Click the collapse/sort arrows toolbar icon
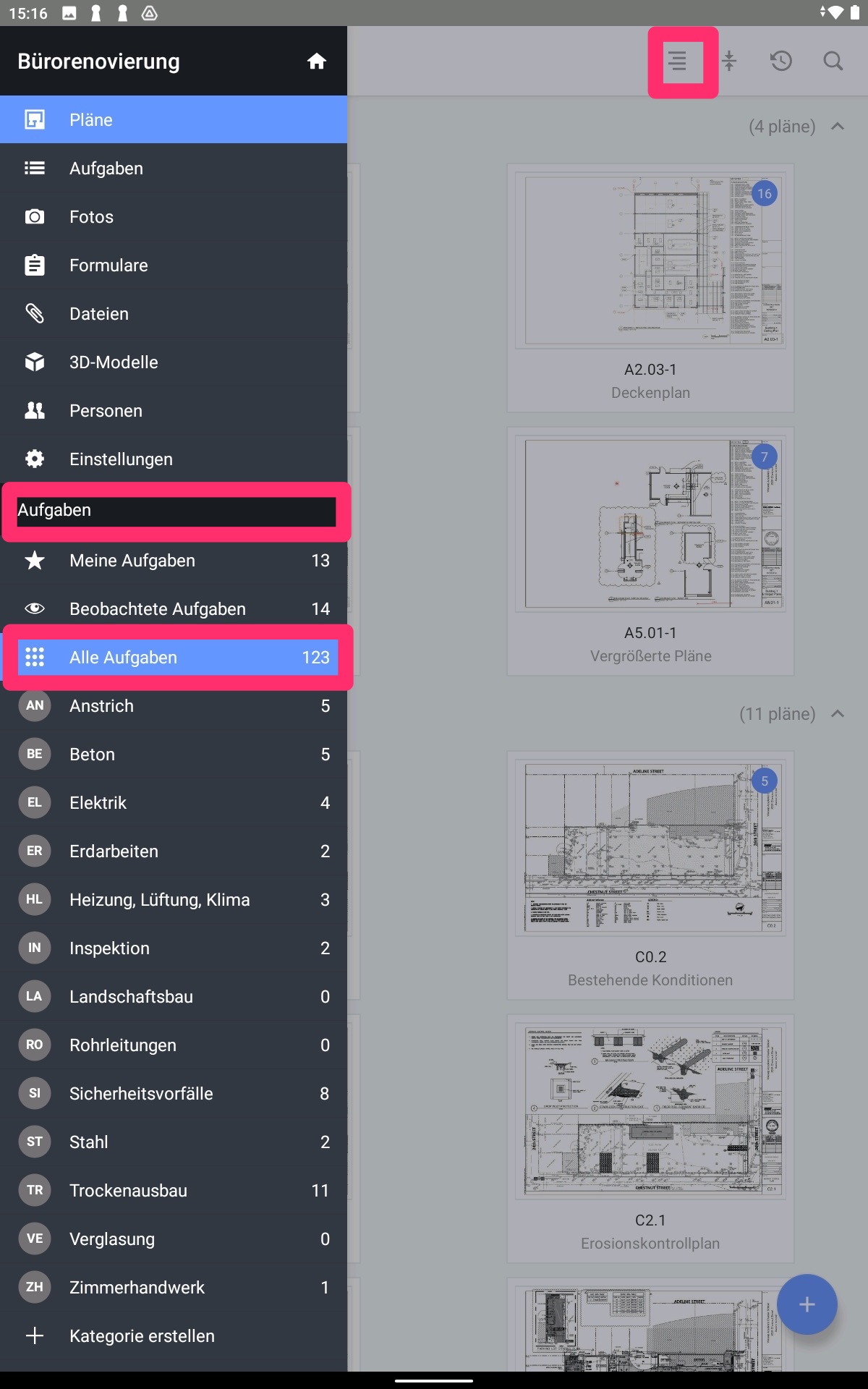Image resolution: width=868 pixels, height=1389 pixels. pos(729,61)
